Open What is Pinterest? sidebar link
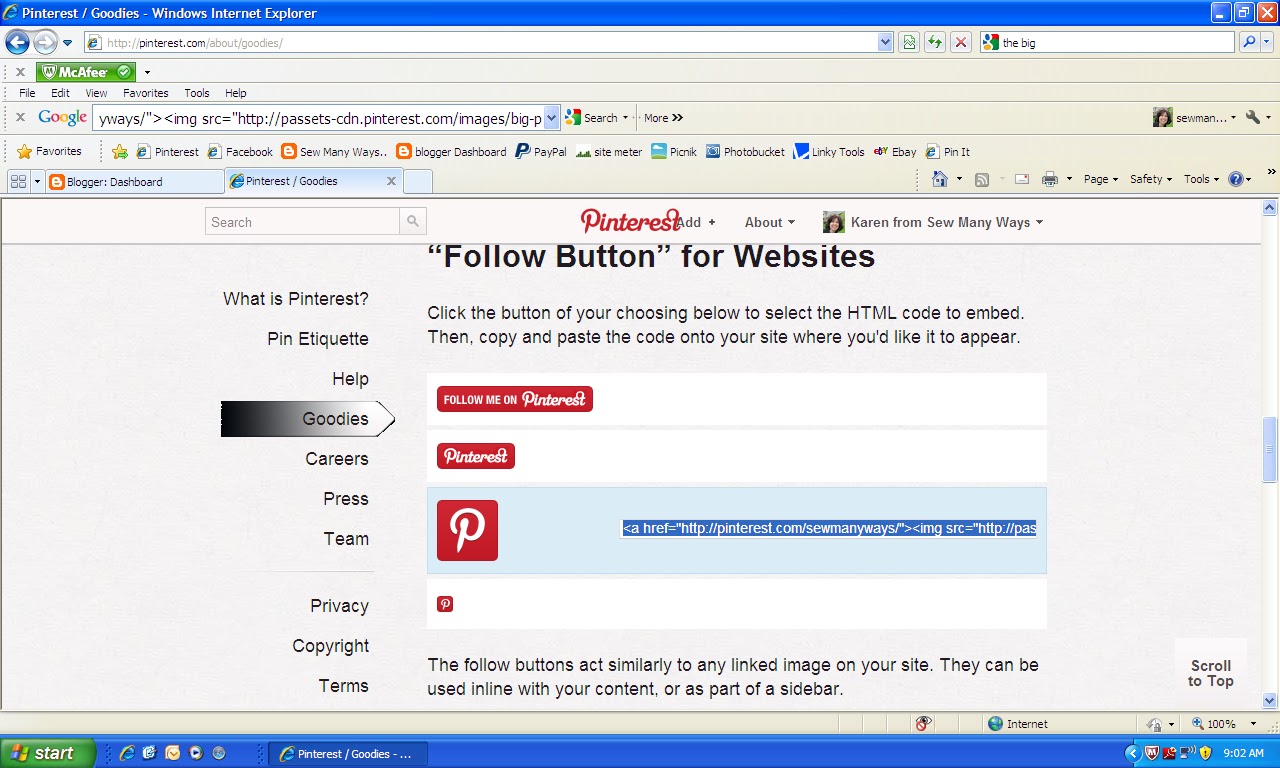 click(296, 299)
